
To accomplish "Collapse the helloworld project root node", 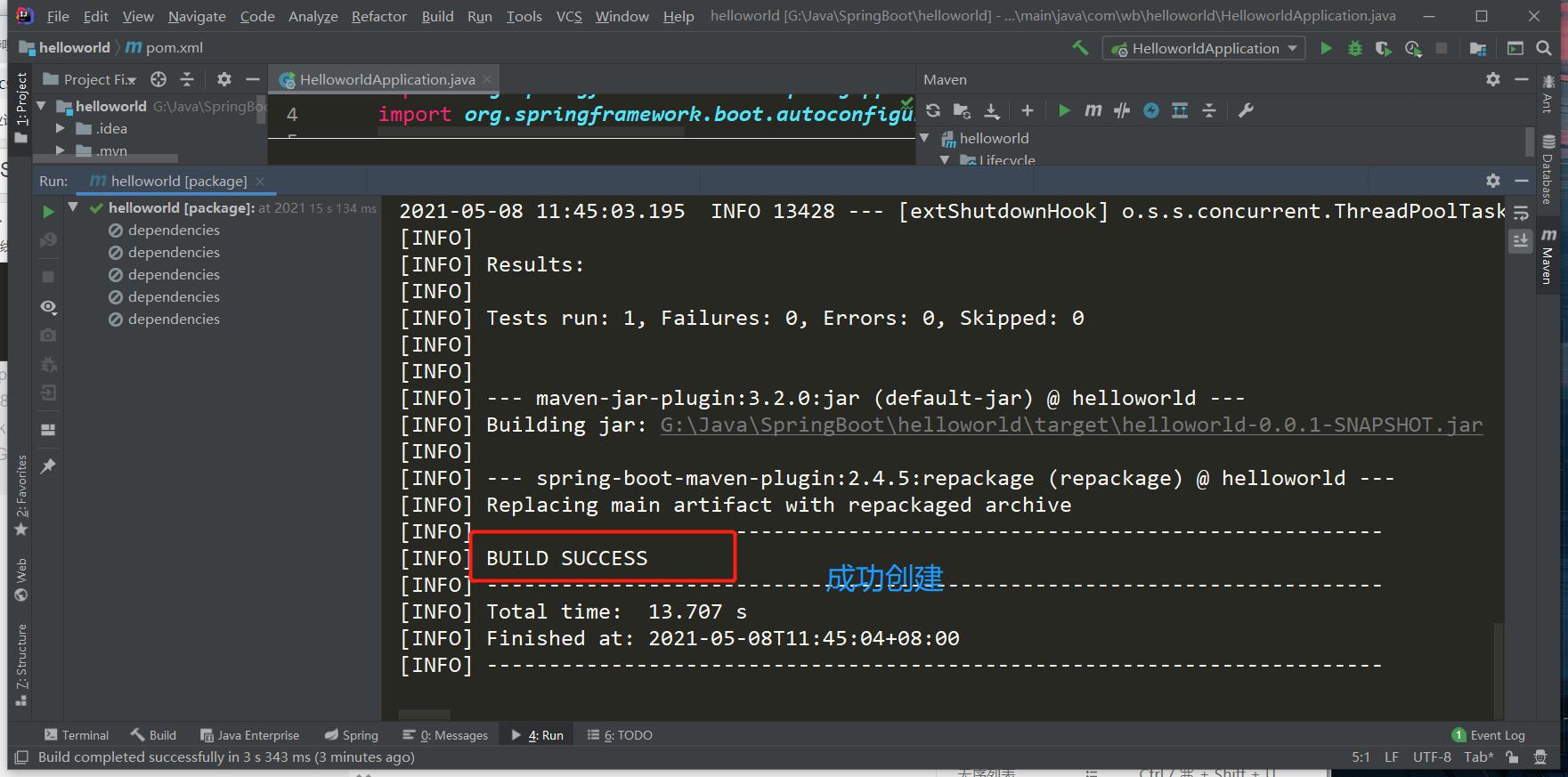I will coord(41,106).
